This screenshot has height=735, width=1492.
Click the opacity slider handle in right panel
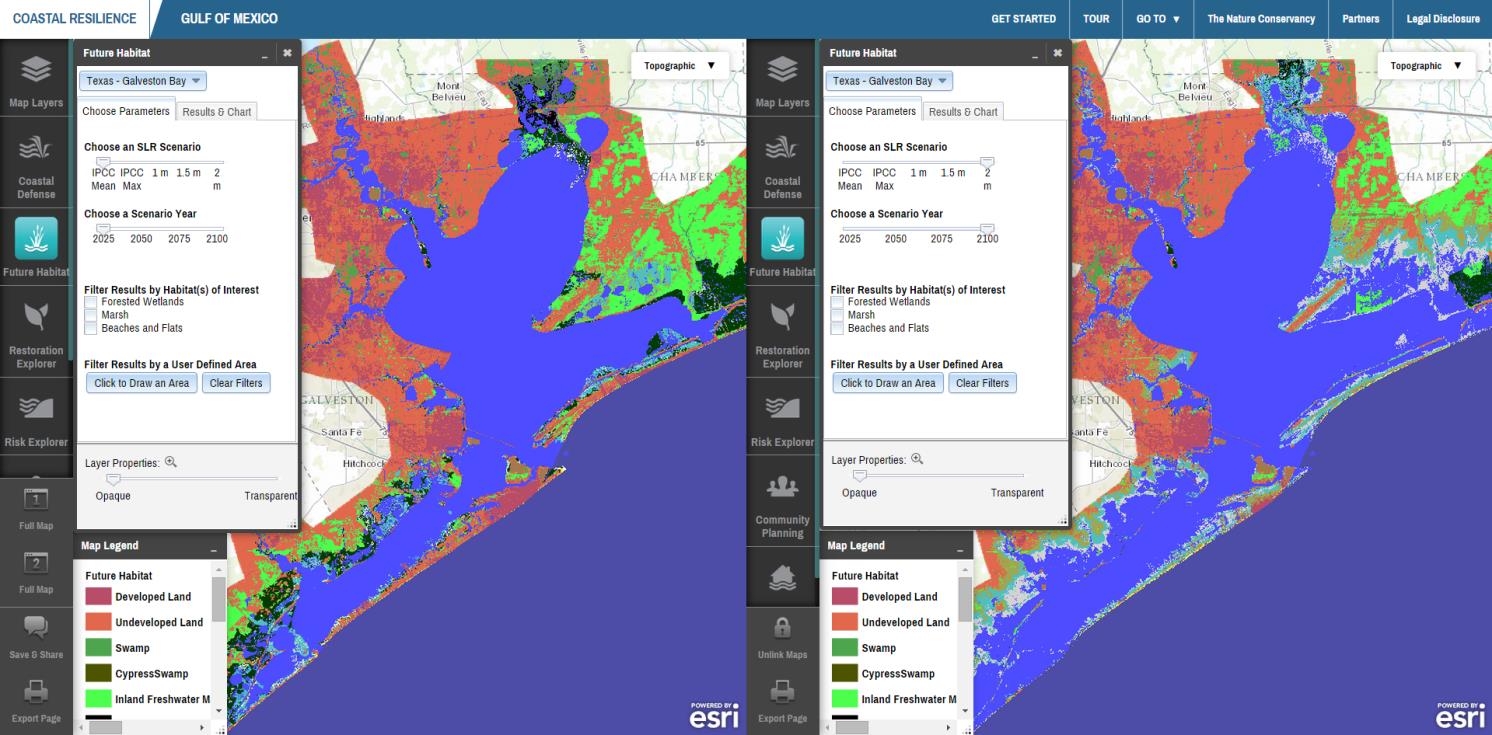[x=859, y=477]
